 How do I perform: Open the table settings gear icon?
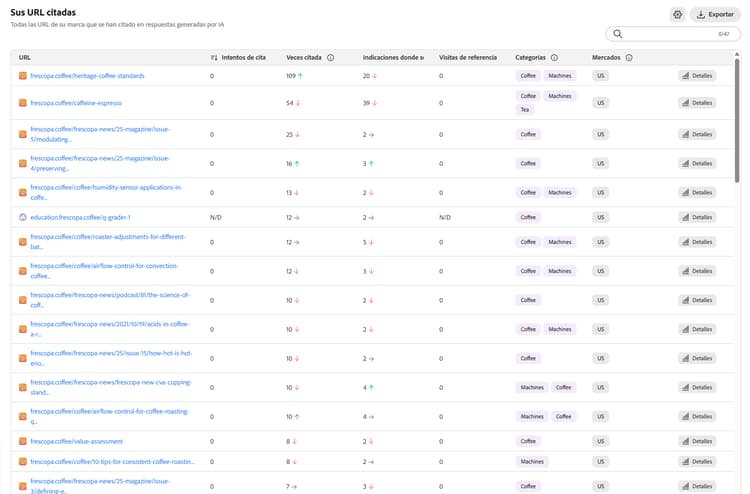(x=677, y=14)
